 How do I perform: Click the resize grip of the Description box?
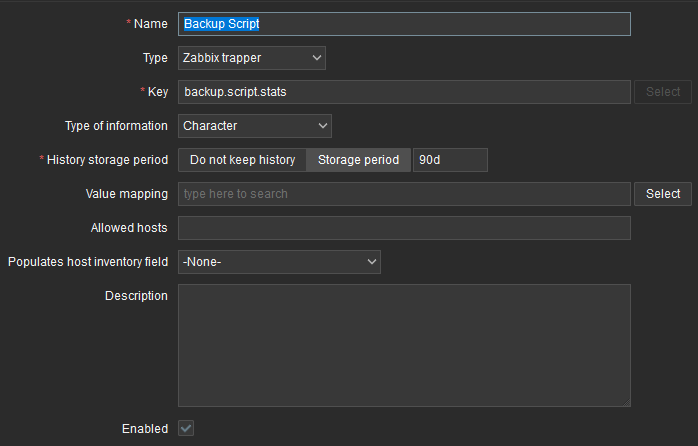[626, 402]
